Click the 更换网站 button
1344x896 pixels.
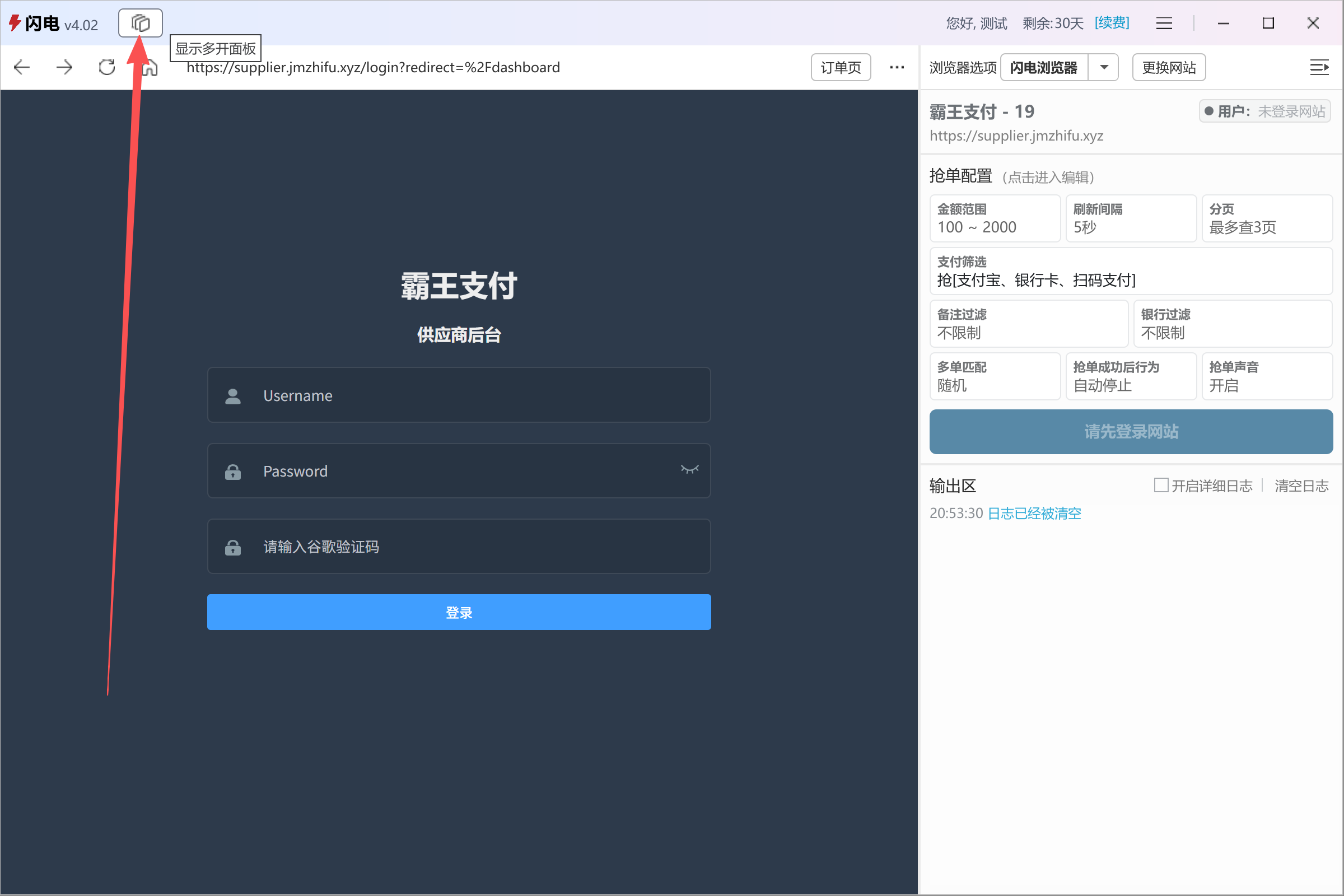pyautogui.click(x=1169, y=67)
